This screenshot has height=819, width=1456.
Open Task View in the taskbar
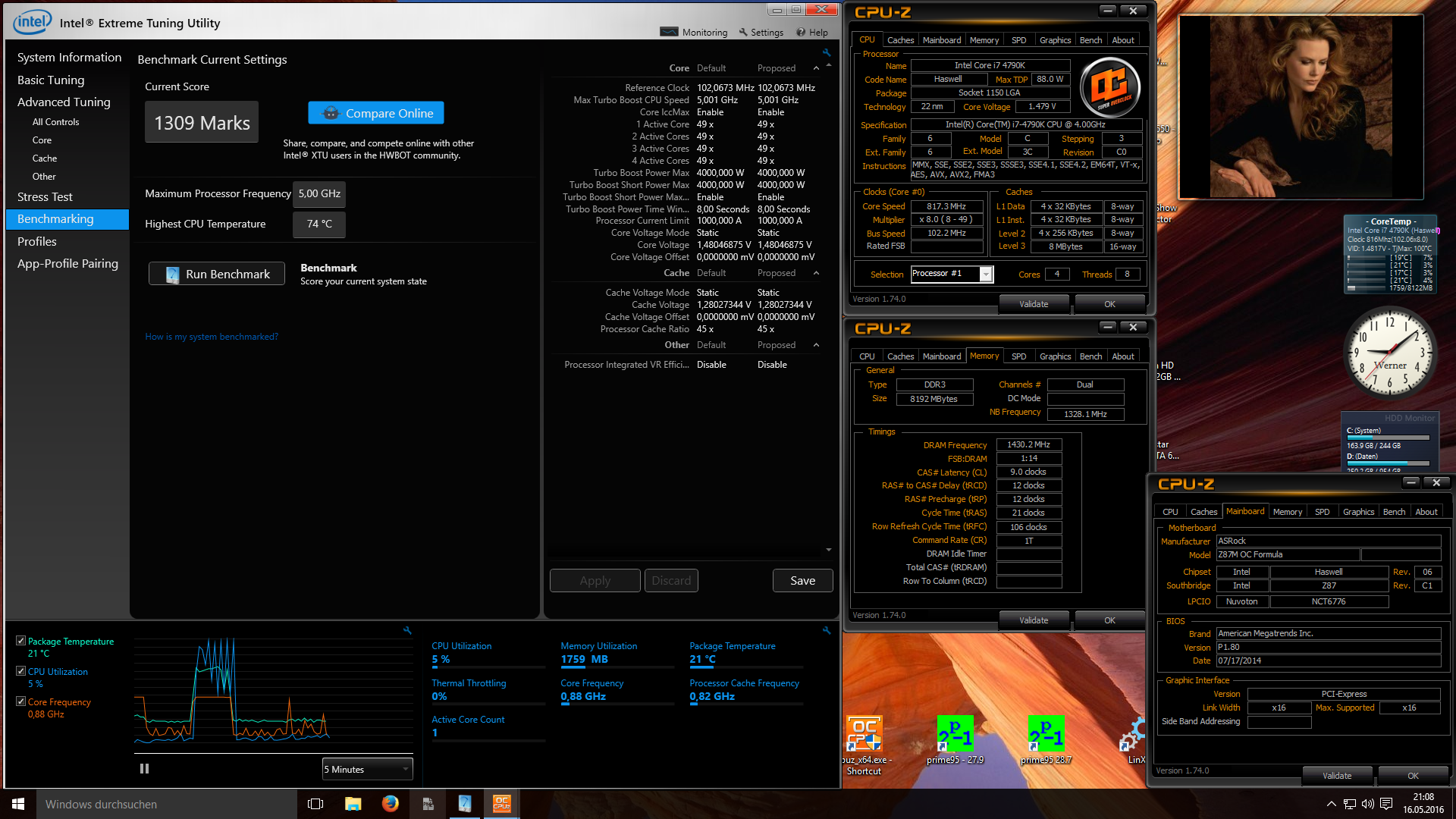[315, 804]
